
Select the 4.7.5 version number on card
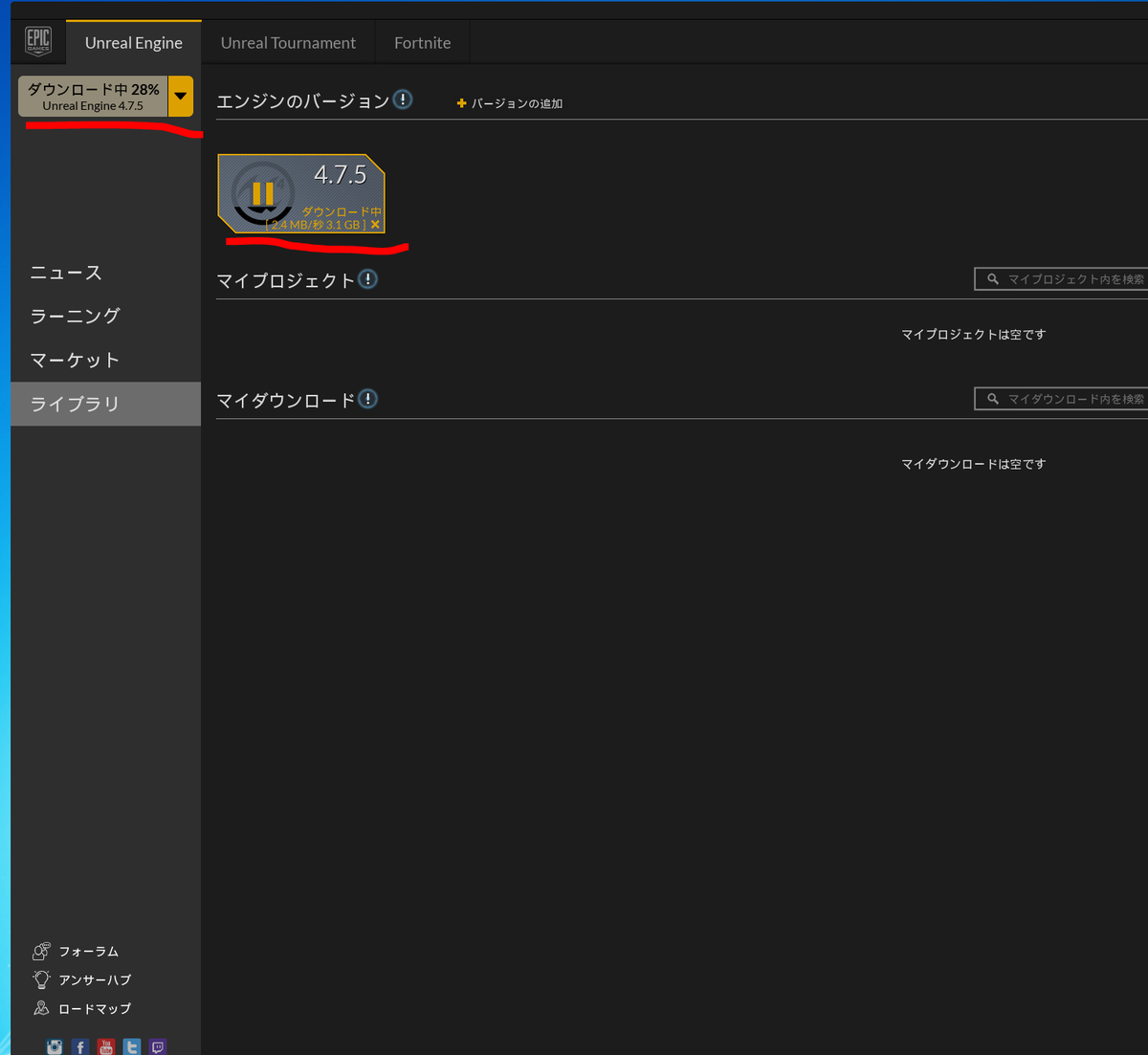pyautogui.click(x=341, y=174)
